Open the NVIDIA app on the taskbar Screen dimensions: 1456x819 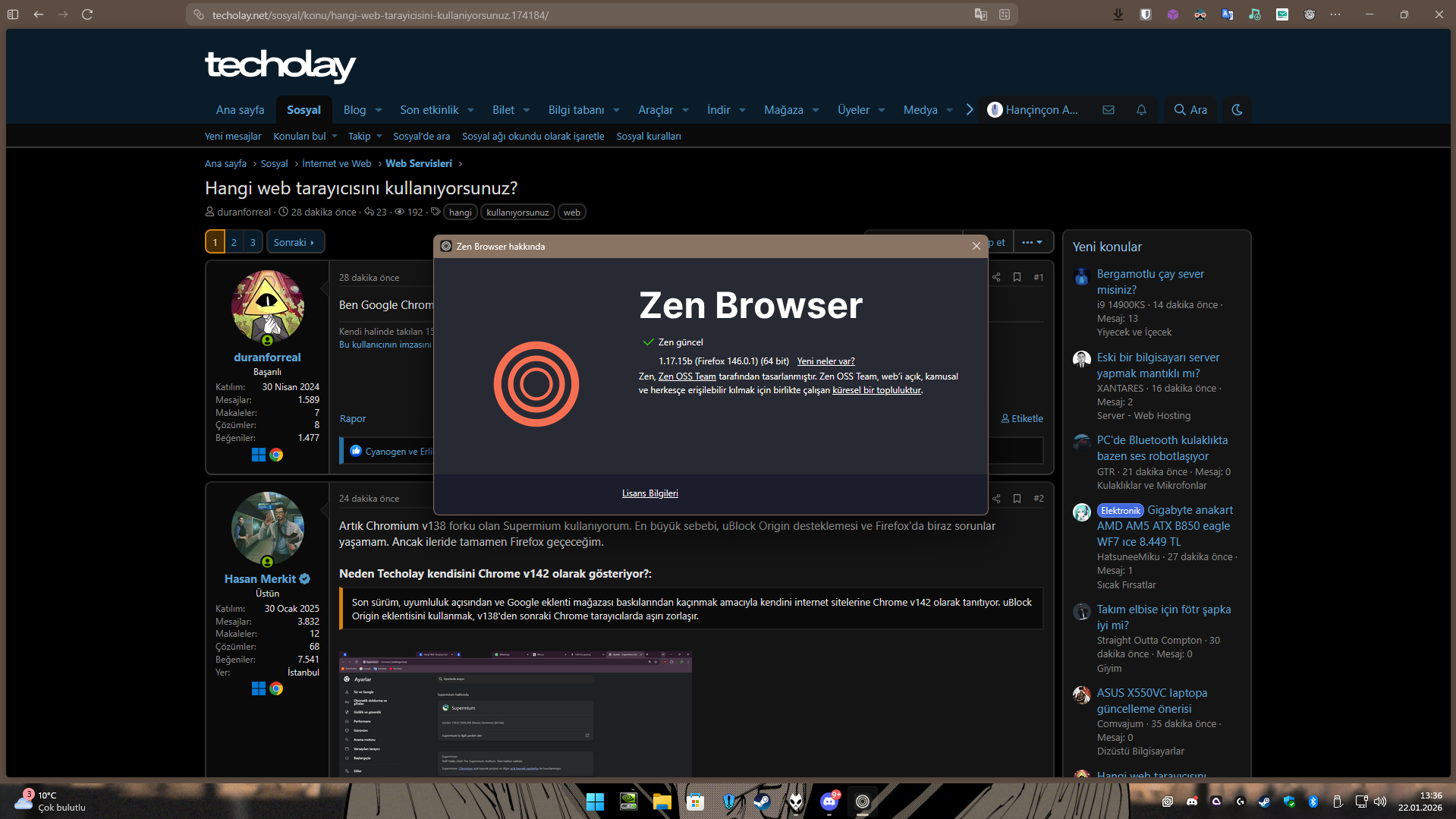click(x=628, y=802)
